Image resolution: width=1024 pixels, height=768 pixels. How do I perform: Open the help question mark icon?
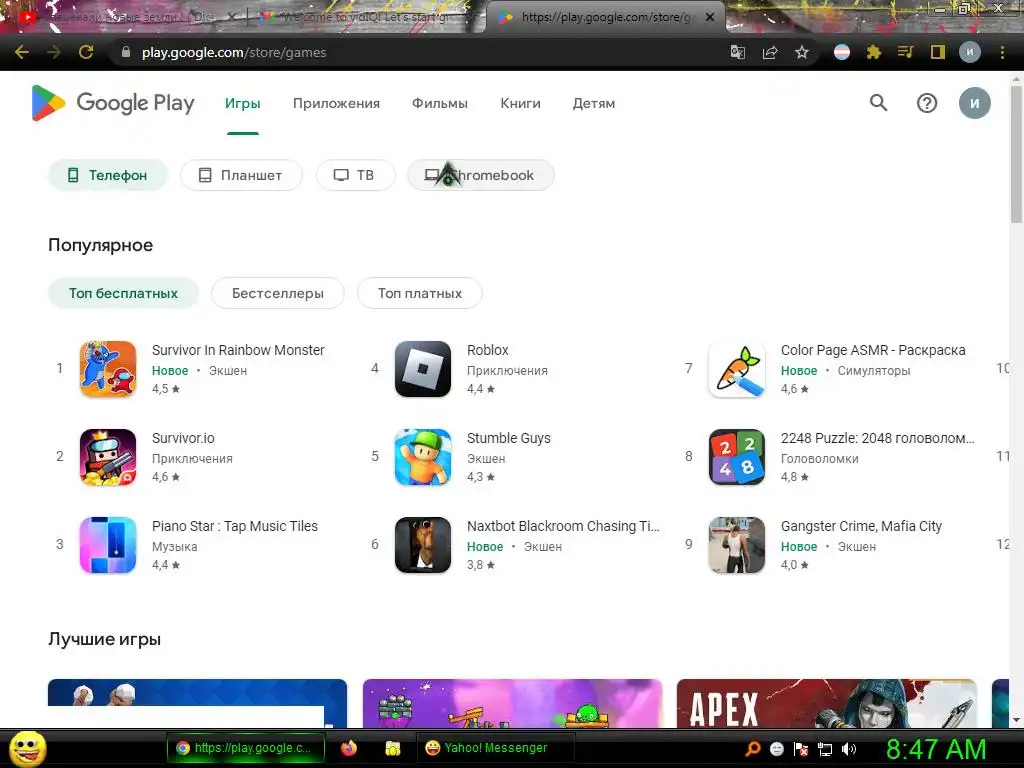[x=927, y=103]
